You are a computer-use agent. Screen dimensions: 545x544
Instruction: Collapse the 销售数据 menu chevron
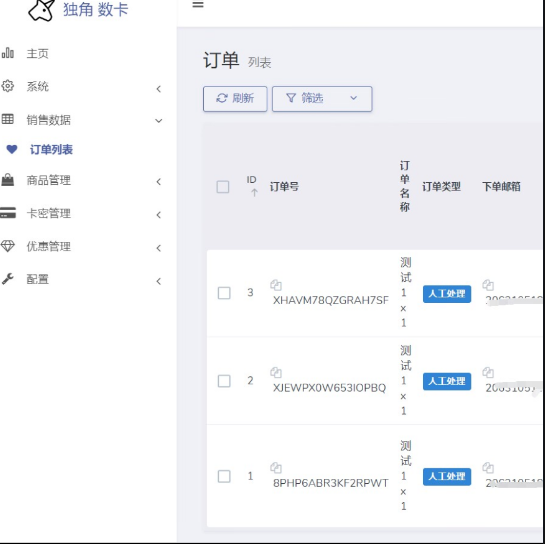click(x=158, y=121)
